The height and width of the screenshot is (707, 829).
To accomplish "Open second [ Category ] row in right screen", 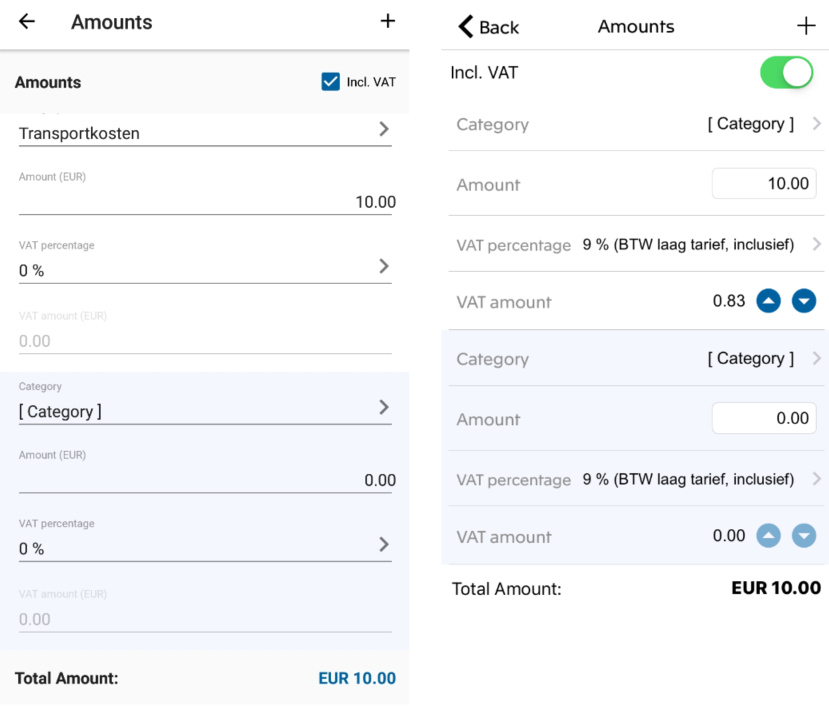I will [637, 359].
